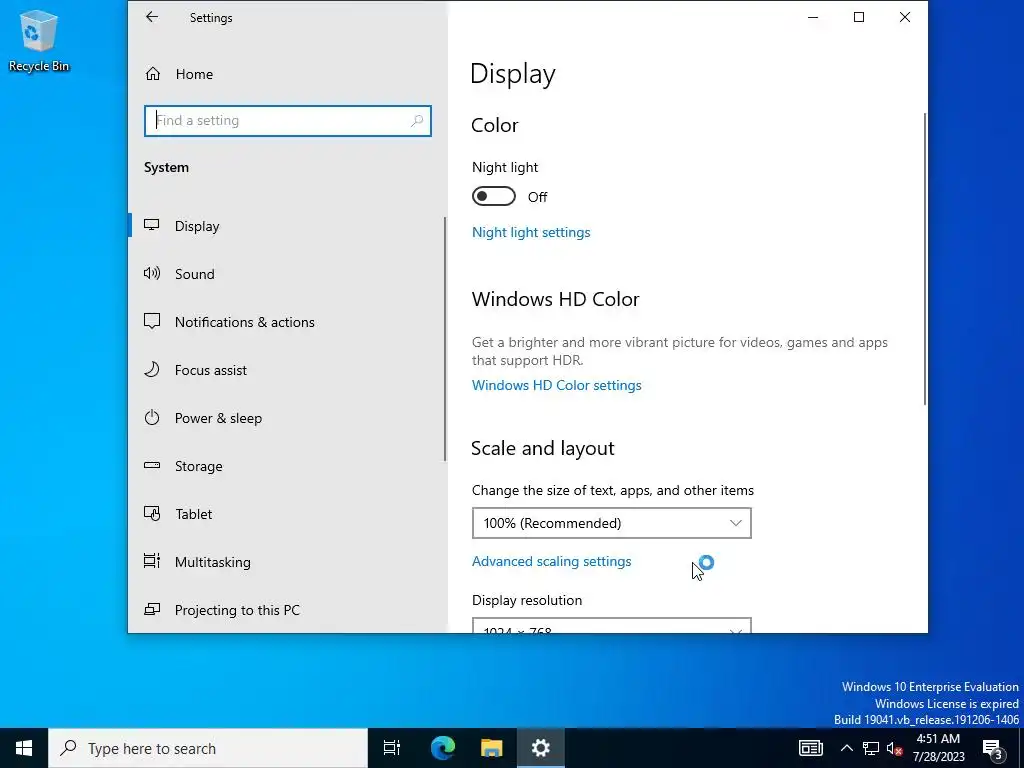Click the network tray icon

coord(871,748)
